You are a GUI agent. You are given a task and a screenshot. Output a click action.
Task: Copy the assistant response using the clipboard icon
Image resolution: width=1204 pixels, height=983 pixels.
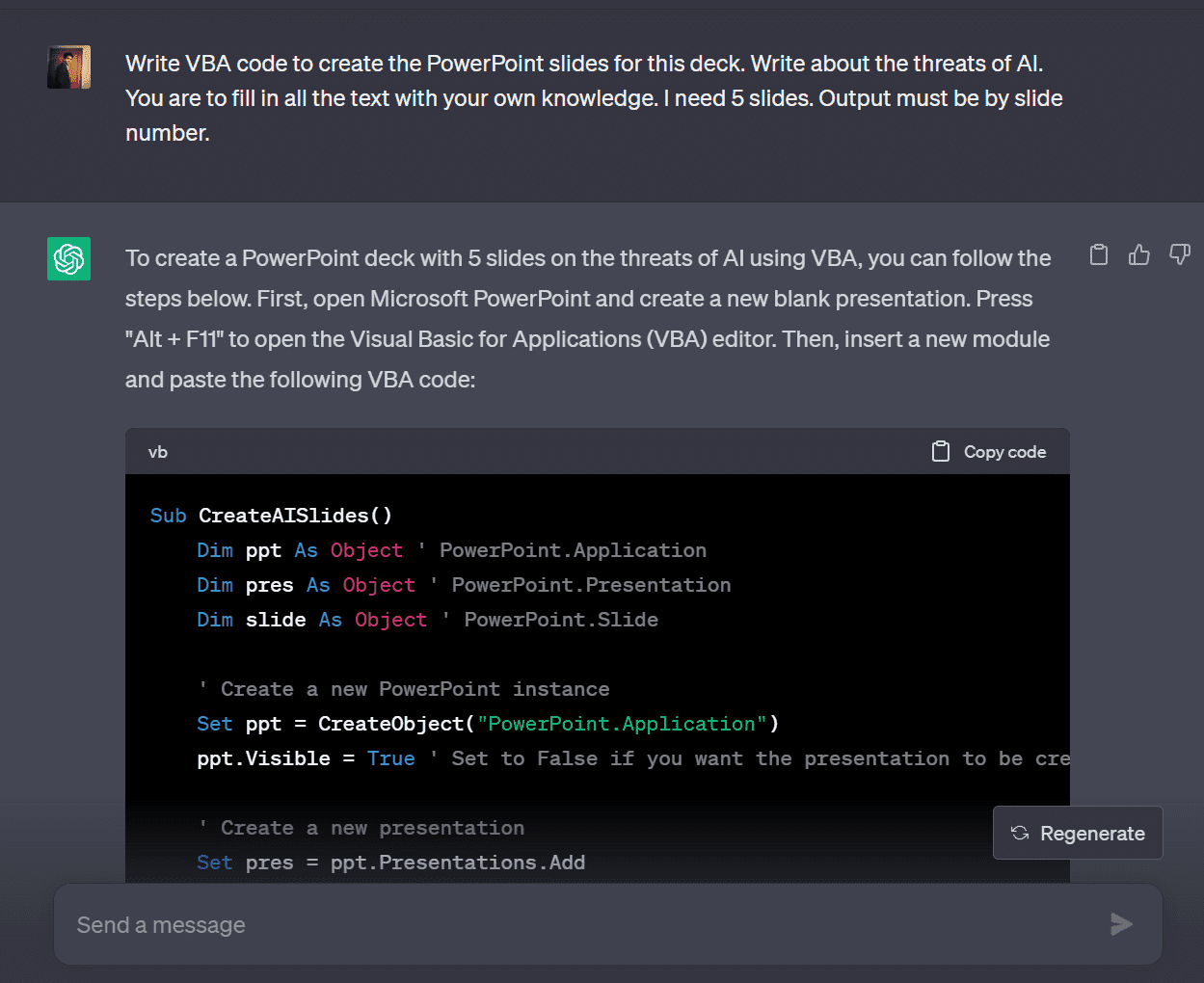(1099, 254)
